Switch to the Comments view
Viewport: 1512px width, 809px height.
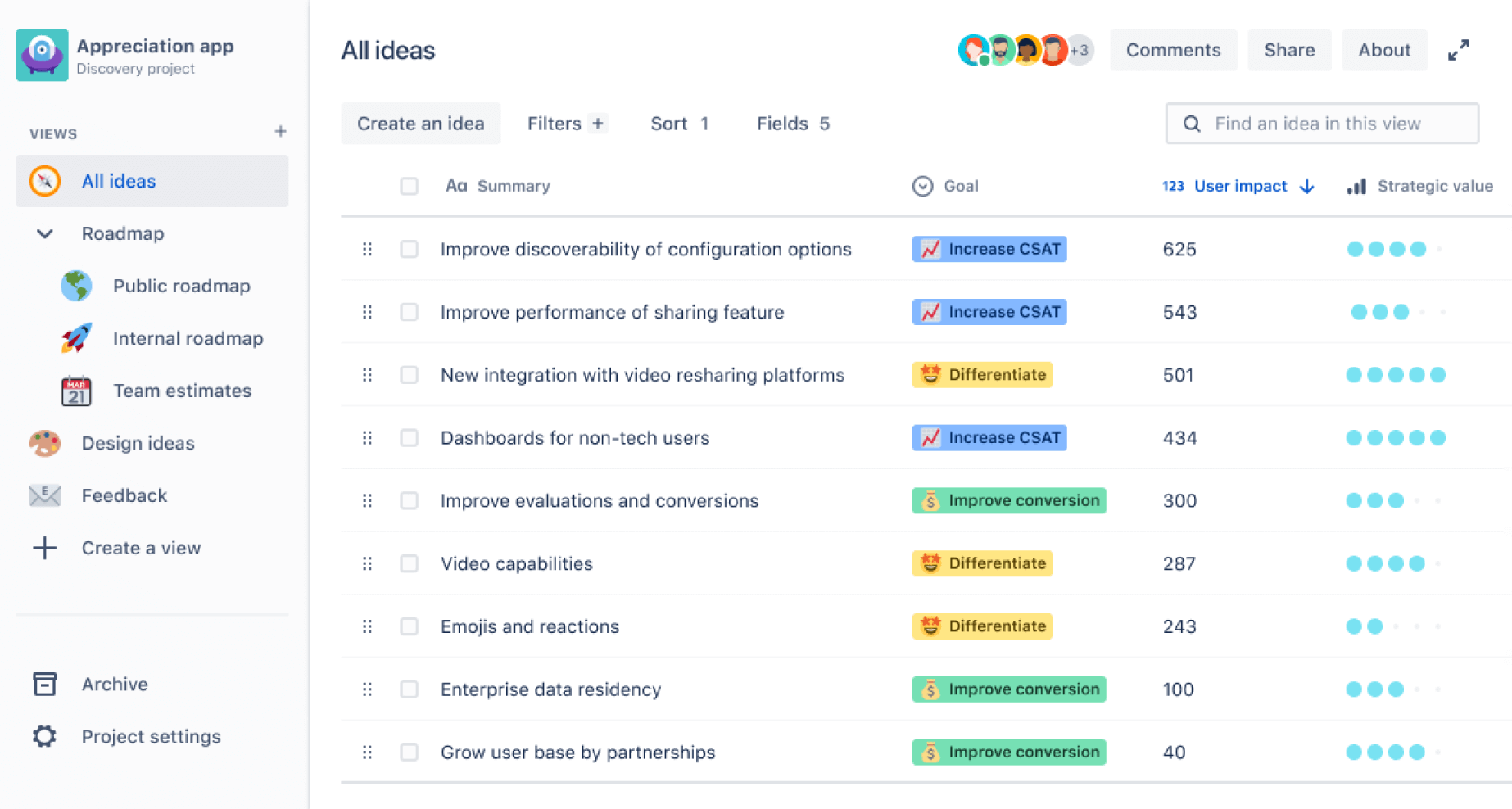1173,50
